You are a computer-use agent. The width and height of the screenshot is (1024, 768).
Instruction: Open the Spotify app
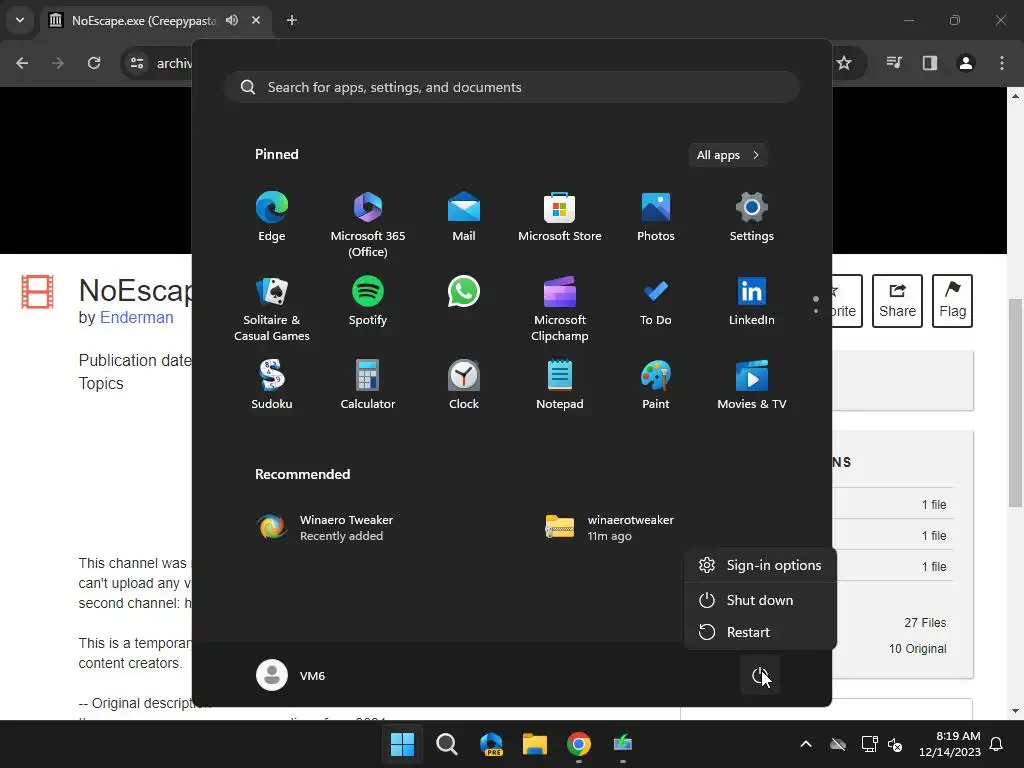[x=368, y=302]
